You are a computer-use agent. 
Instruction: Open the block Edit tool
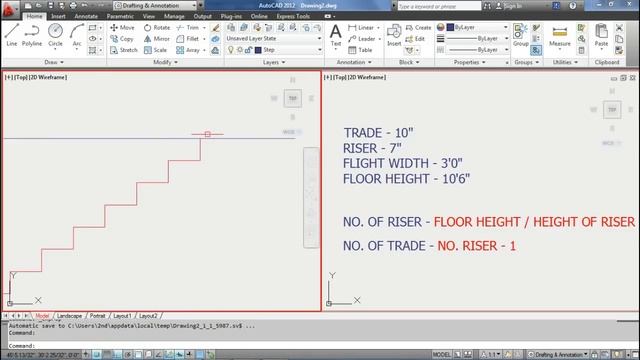point(415,39)
